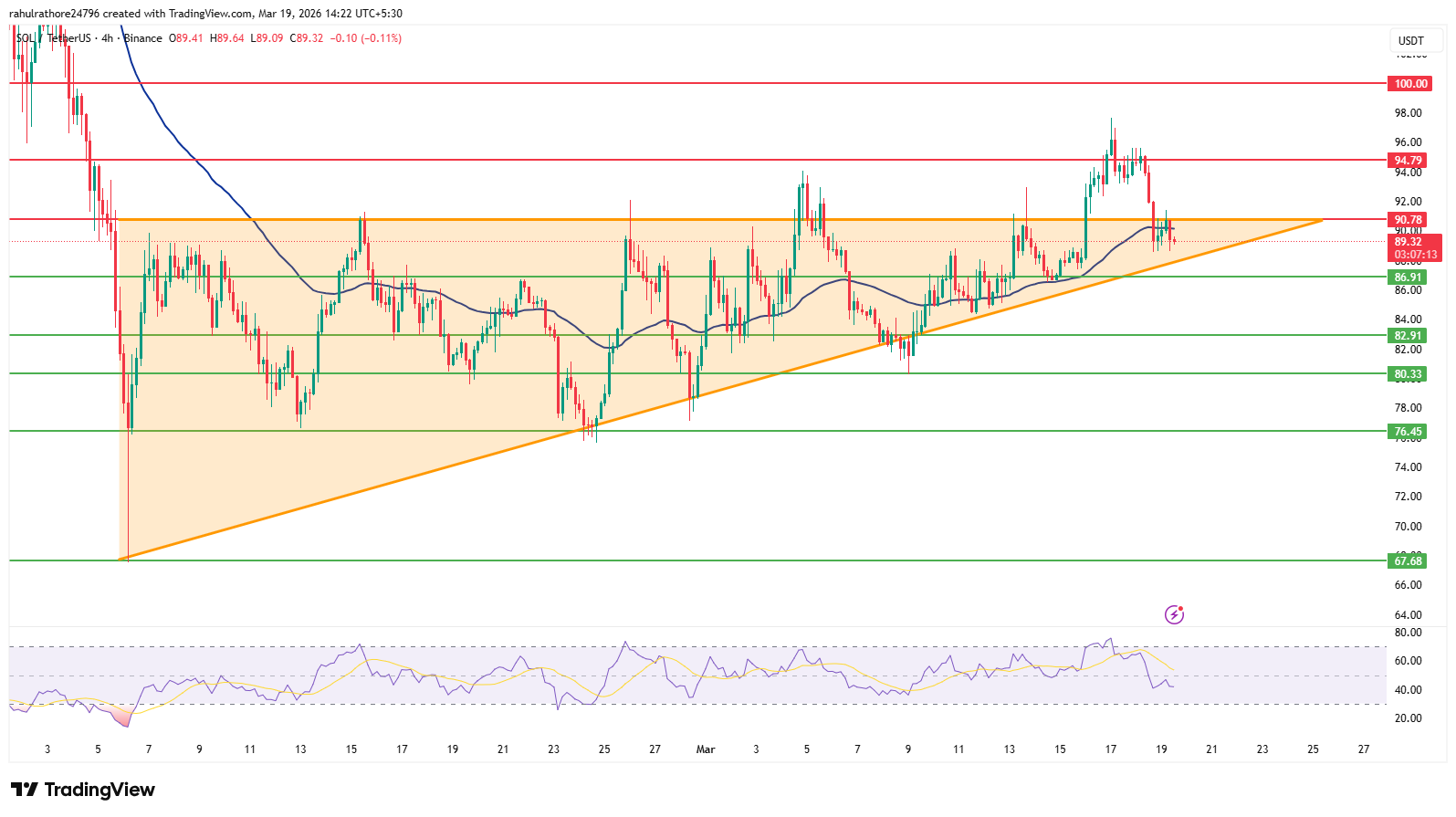Click the 67.68 green support label

coord(1408,561)
